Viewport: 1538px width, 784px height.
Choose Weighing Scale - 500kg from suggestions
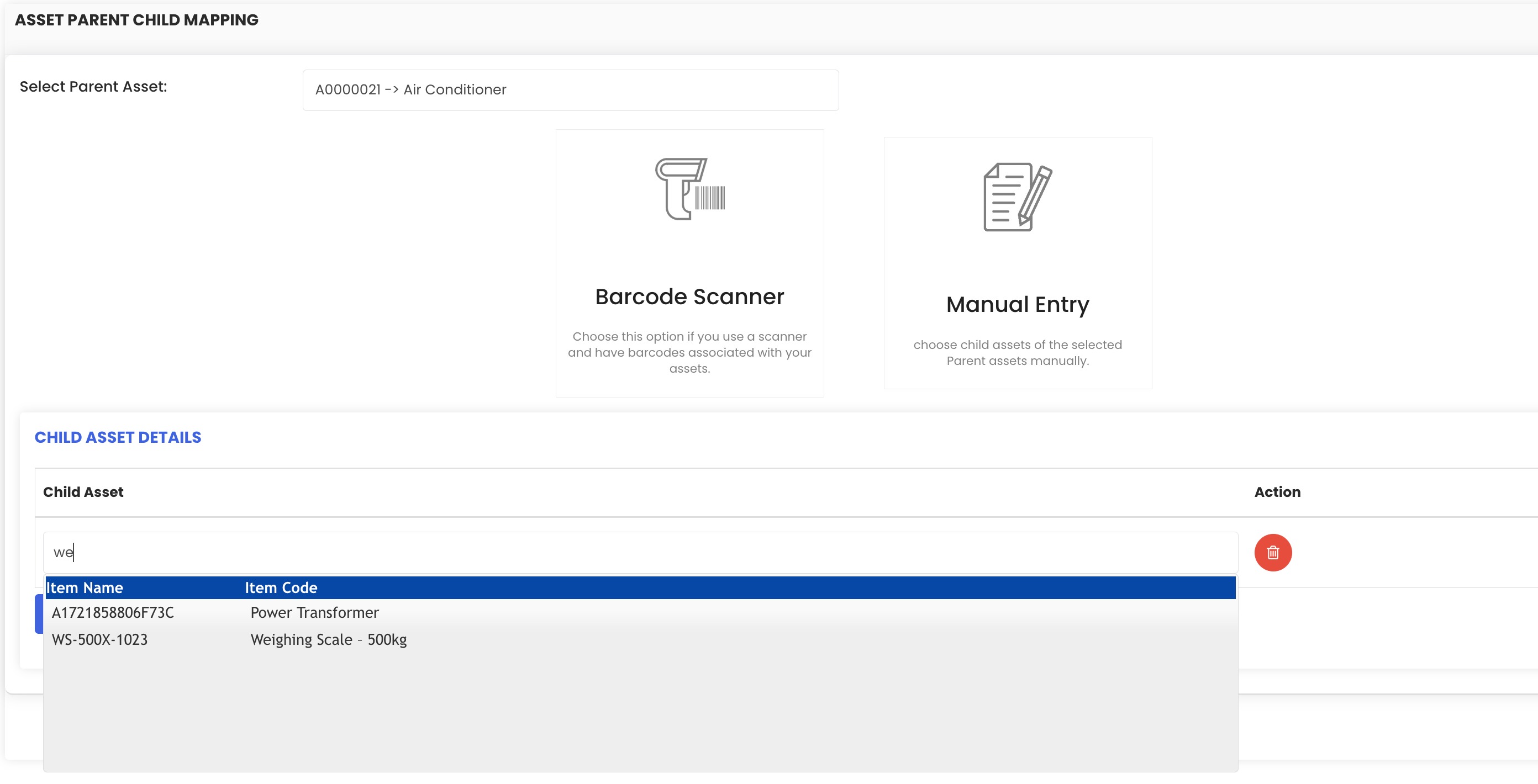pos(328,639)
